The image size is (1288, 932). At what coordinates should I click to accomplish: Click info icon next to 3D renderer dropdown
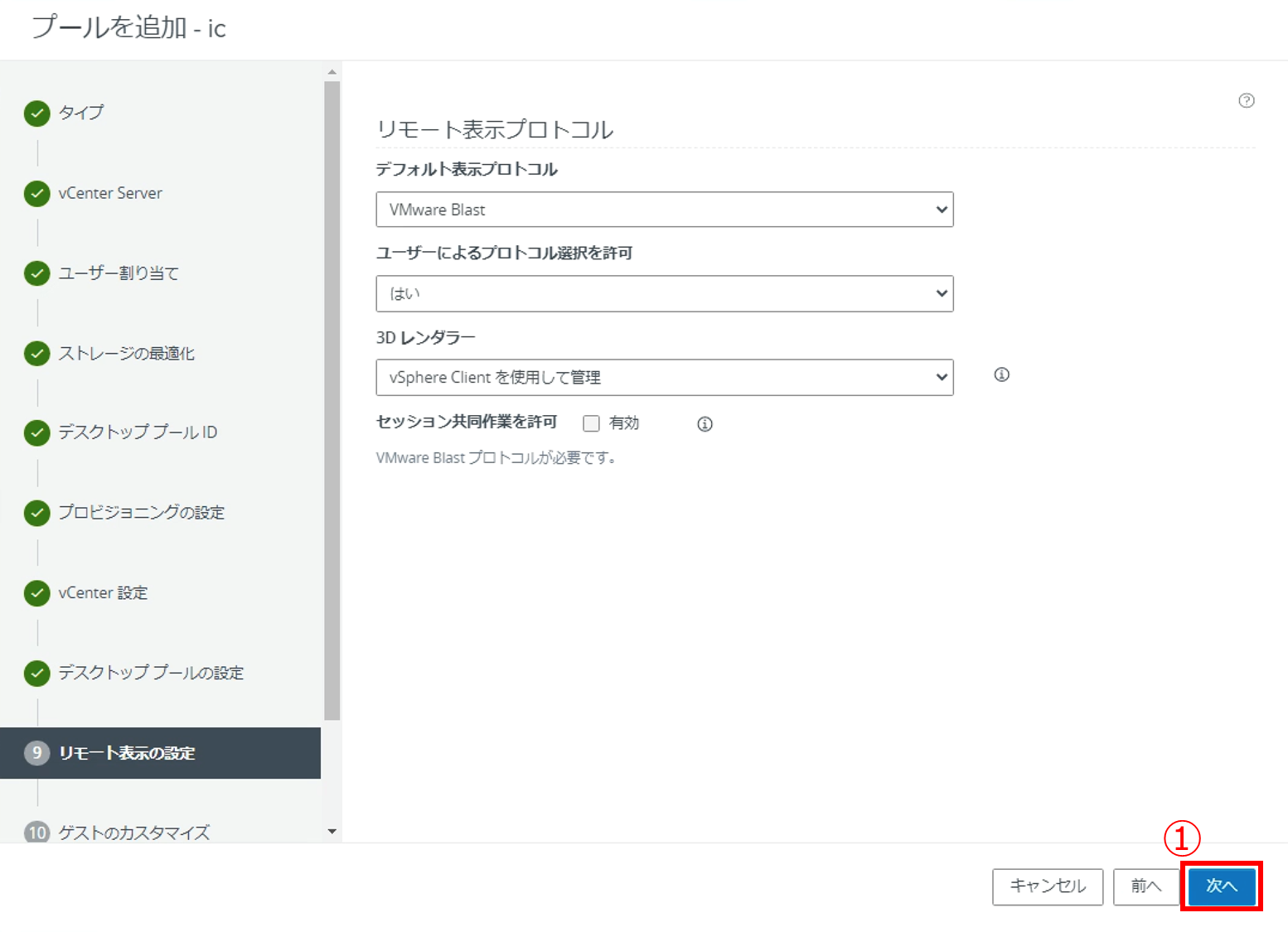(x=1001, y=375)
